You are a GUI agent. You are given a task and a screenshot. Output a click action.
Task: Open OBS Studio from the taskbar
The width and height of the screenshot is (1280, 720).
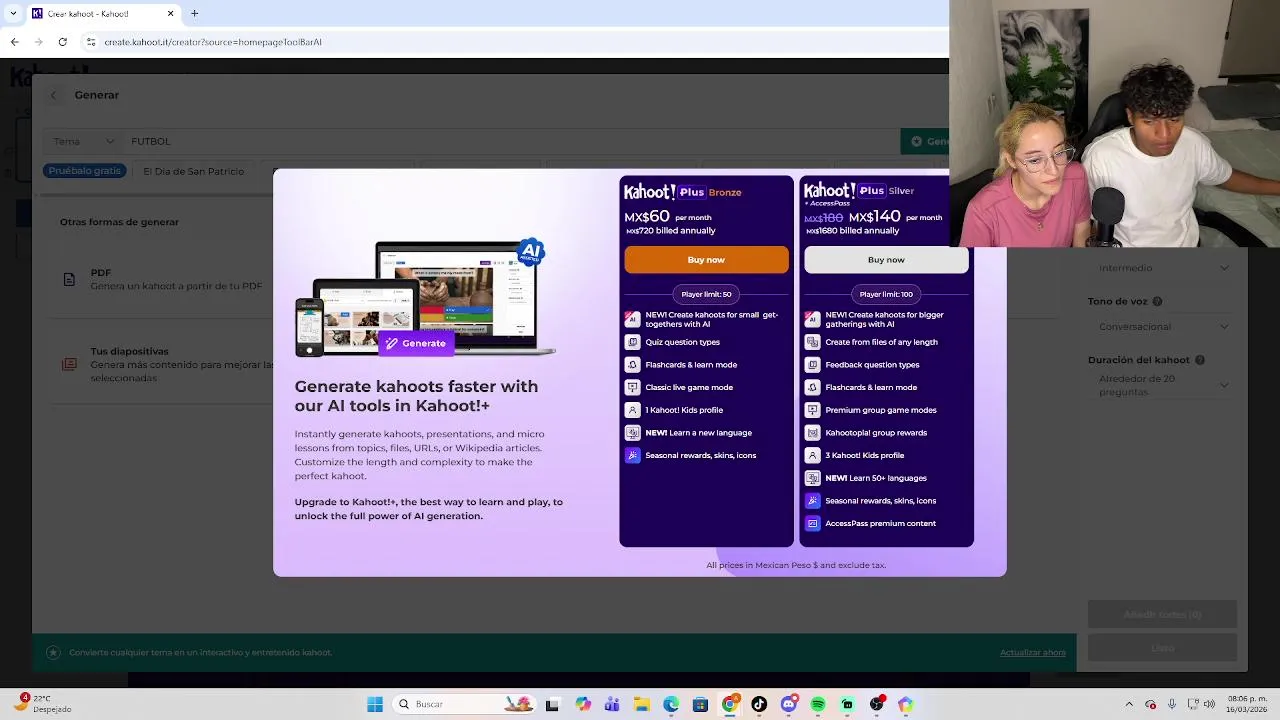pyautogui.click(x=877, y=704)
